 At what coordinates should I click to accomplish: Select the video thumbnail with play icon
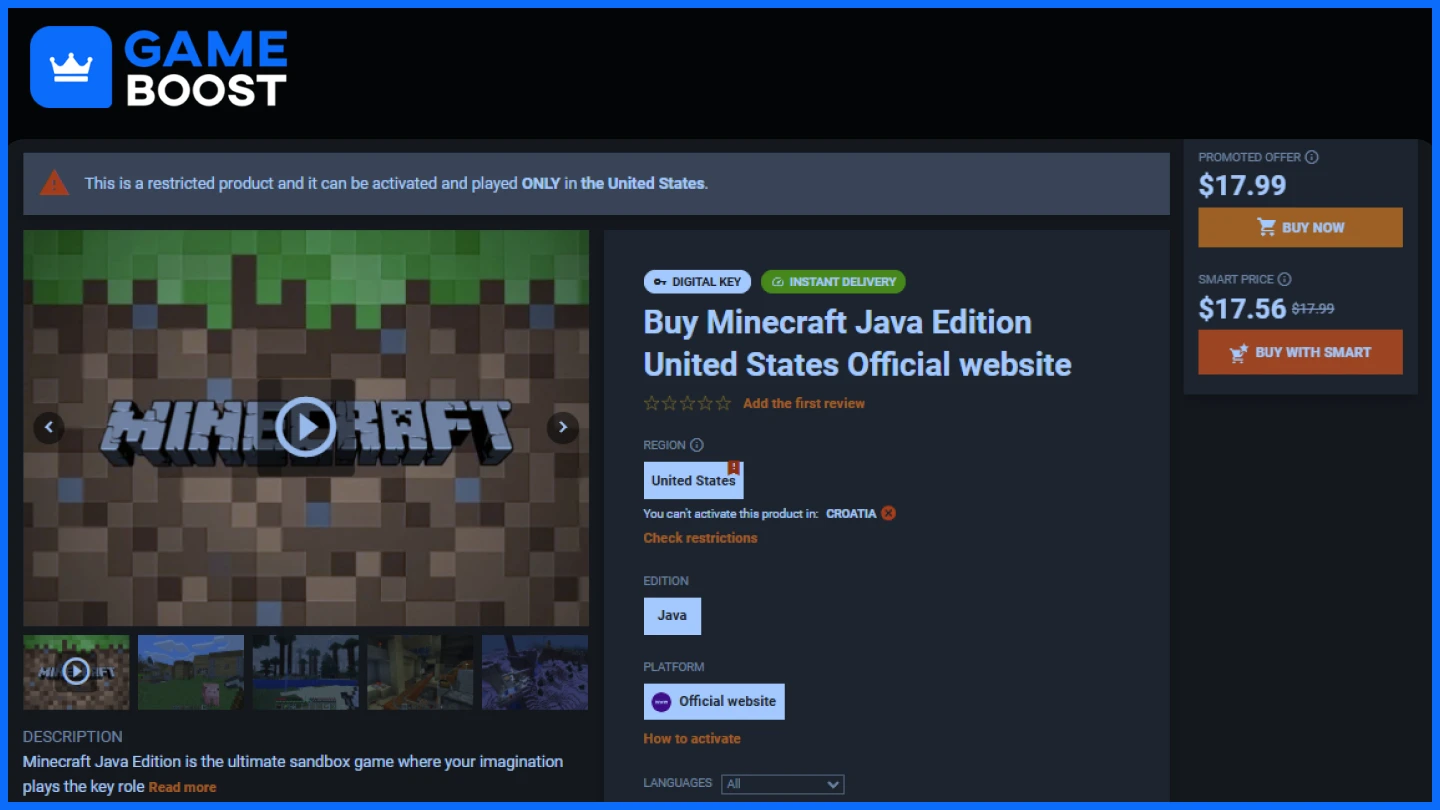tap(76, 672)
